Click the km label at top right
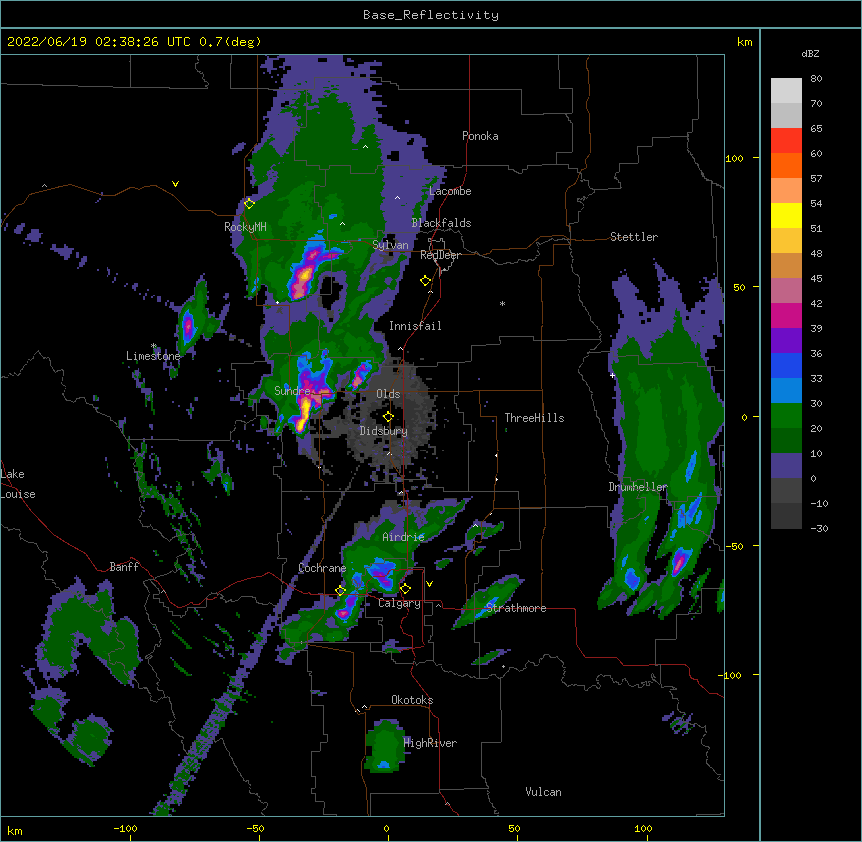This screenshot has width=862, height=842. pyautogui.click(x=744, y=42)
